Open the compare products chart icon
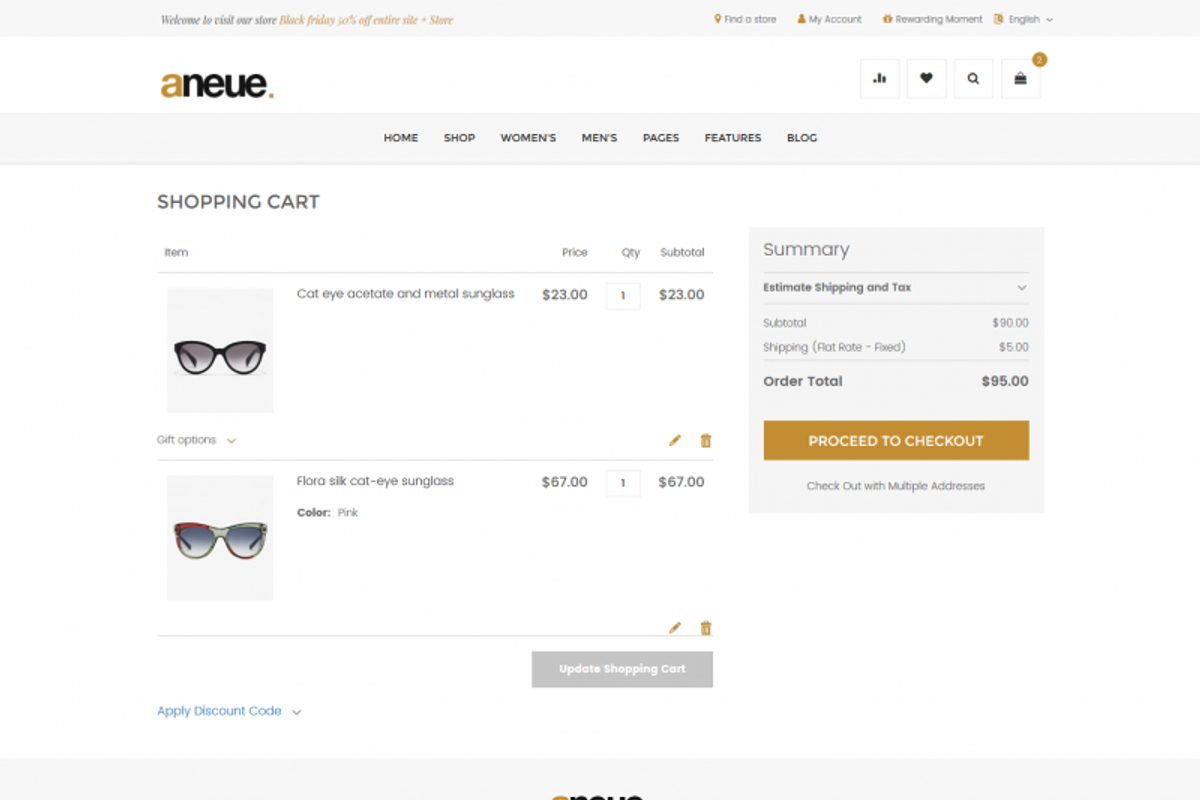The width and height of the screenshot is (1200, 800). pos(880,79)
